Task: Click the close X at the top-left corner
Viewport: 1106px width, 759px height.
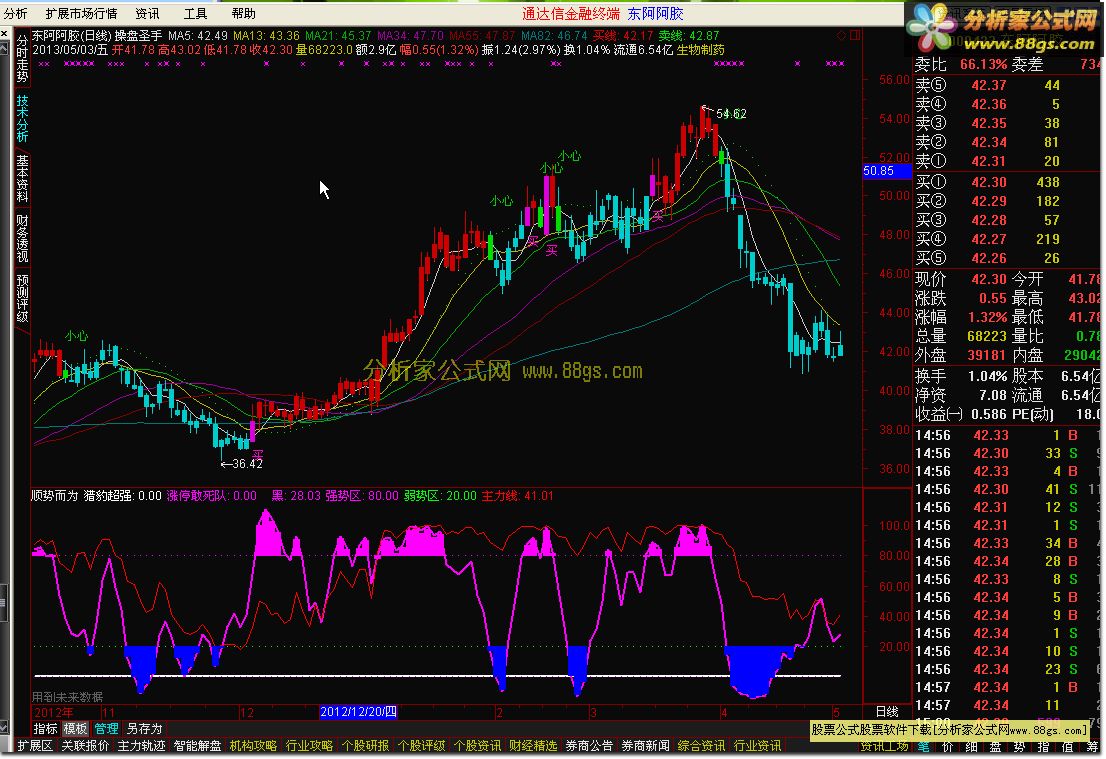Action: pyautogui.click(x=6, y=34)
